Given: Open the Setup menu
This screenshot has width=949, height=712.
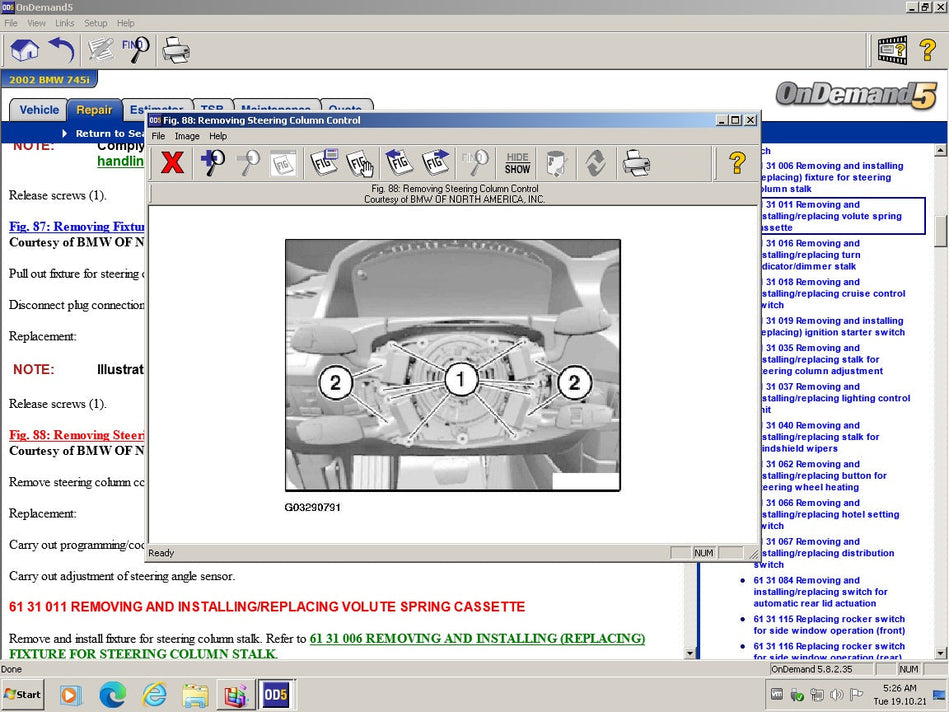Looking at the screenshot, I should click(95, 23).
